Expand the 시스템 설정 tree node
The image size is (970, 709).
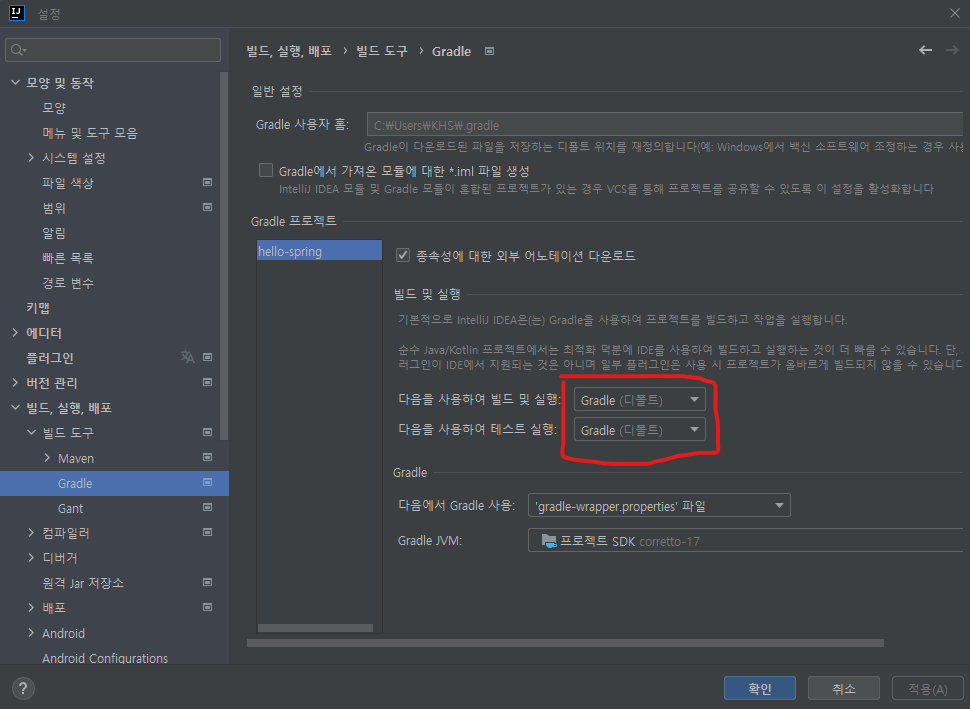[x=31, y=158]
